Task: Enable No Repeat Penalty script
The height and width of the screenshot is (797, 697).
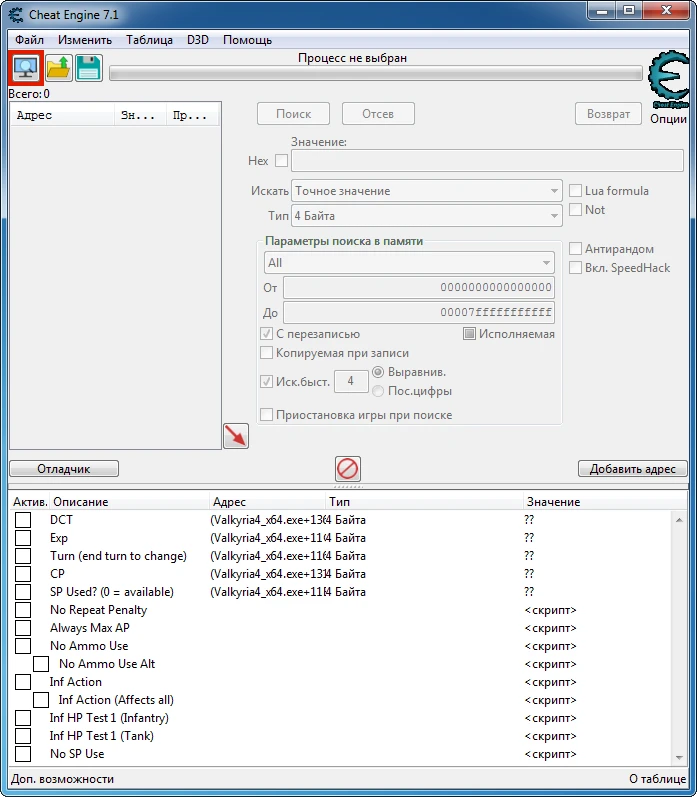Action: click(23, 610)
